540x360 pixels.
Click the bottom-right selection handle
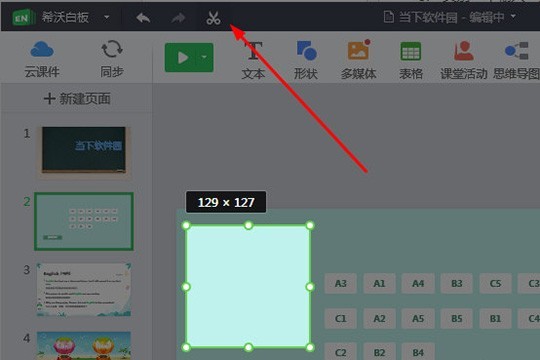tap(310, 347)
